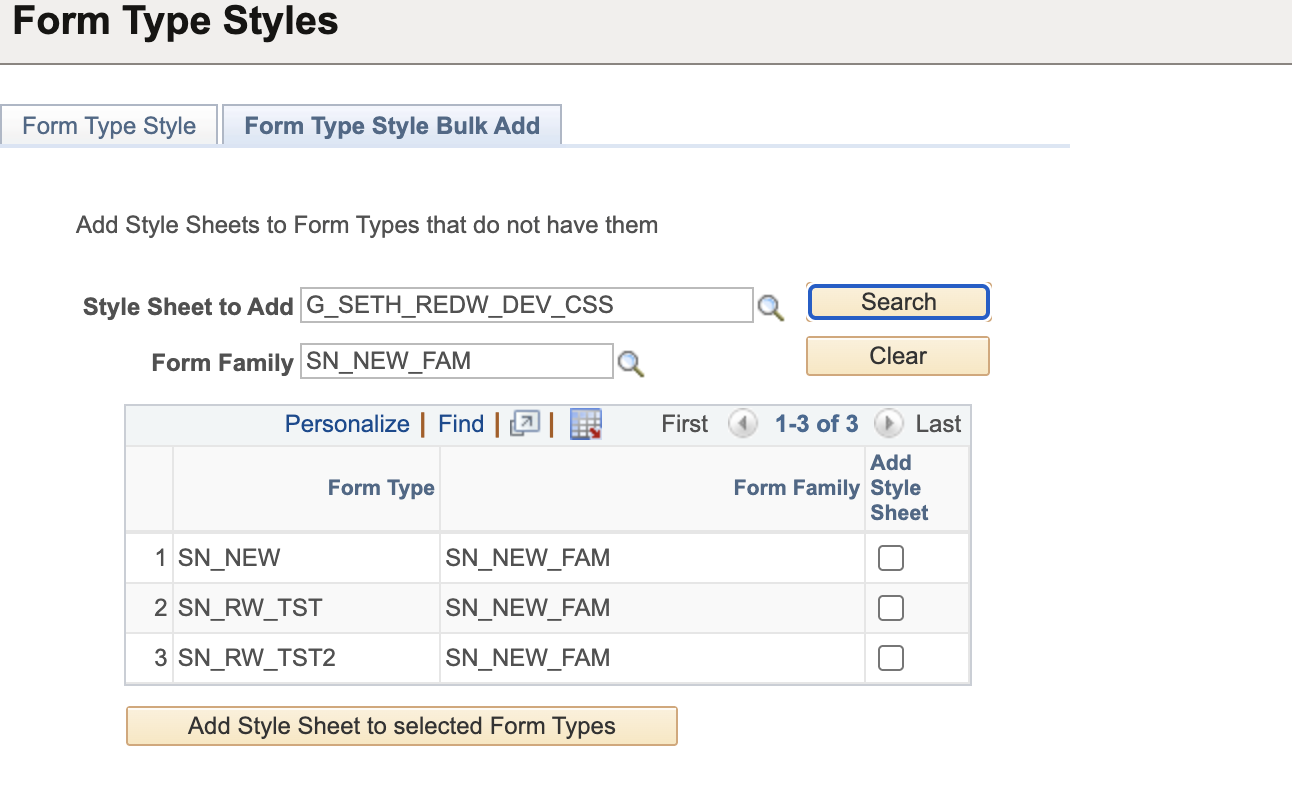Enable Add Style Sheet for SN_RW_TST2
1292x812 pixels.
890,657
